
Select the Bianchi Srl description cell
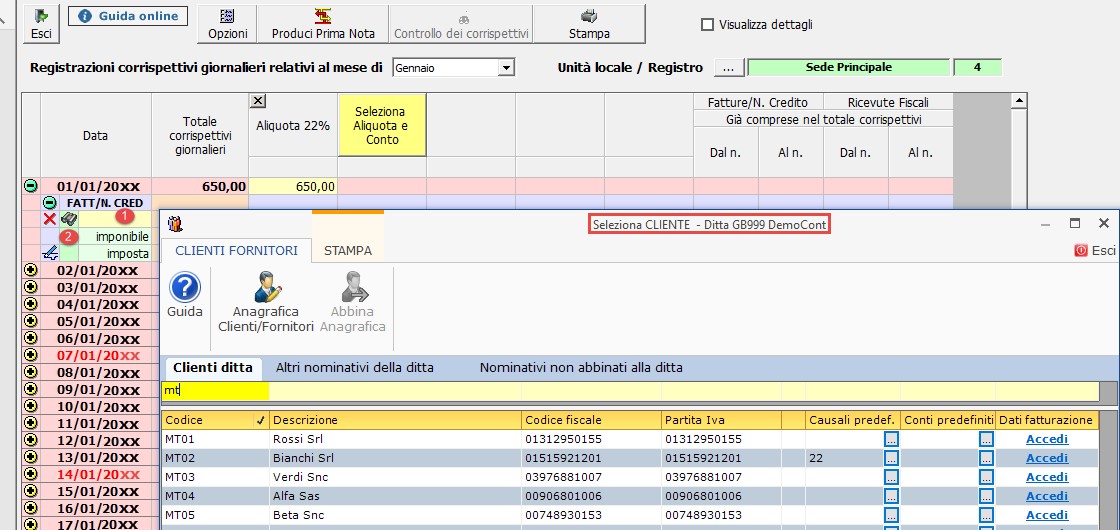pyautogui.click(x=395, y=458)
